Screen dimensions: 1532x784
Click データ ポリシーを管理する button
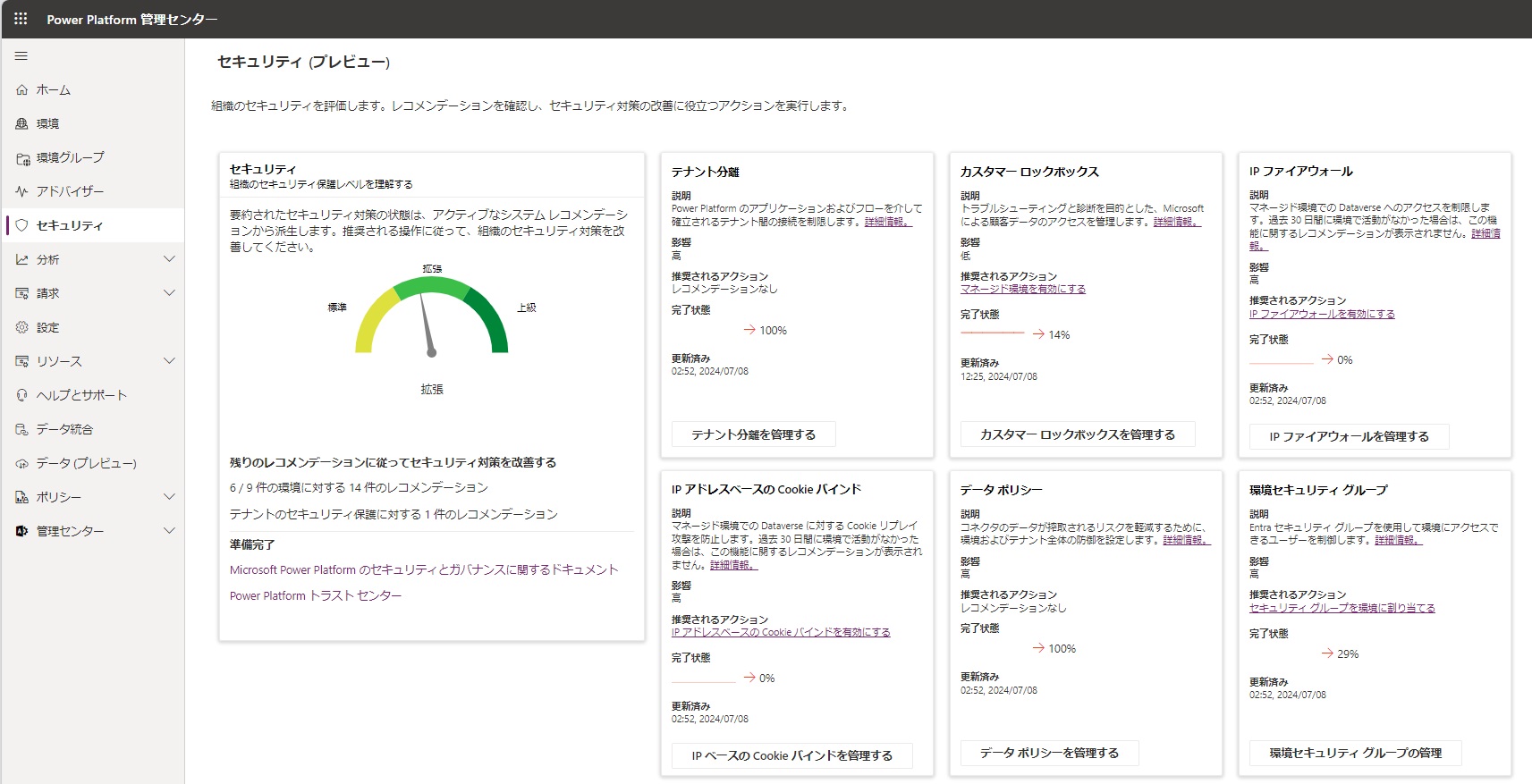coord(1050,753)
